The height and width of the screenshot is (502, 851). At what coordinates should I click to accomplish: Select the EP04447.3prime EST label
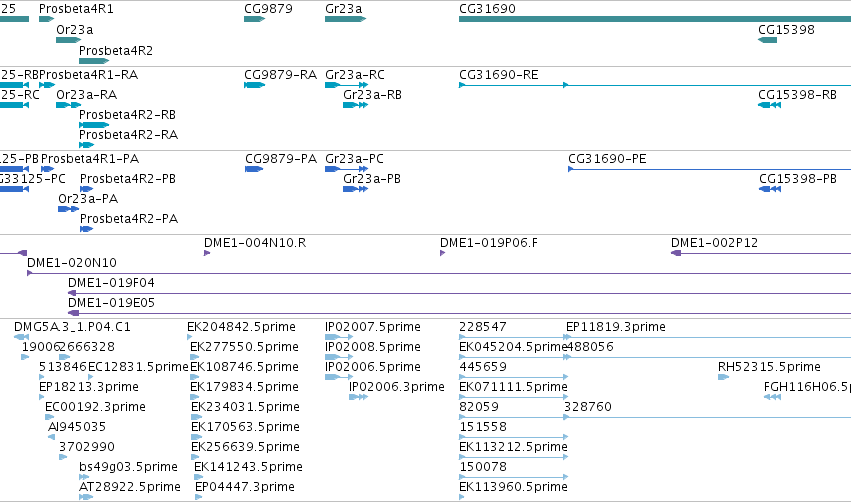[x=245, y=487]
